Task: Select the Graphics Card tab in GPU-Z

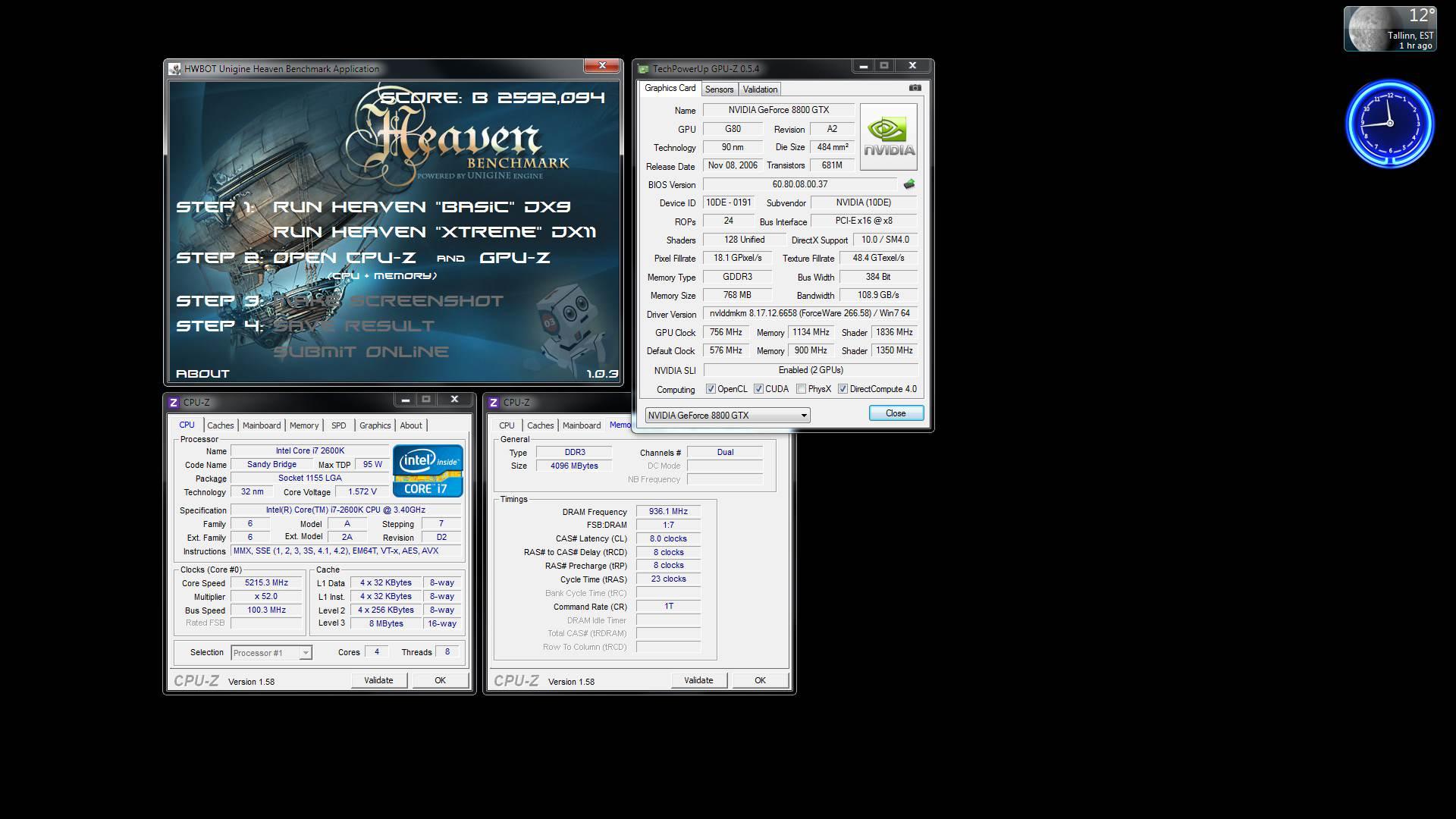Action: (670, 88)
